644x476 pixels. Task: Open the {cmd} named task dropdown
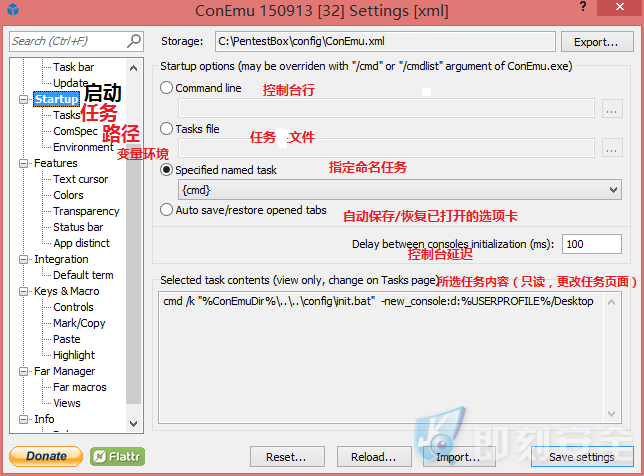(x=400, y=190)
